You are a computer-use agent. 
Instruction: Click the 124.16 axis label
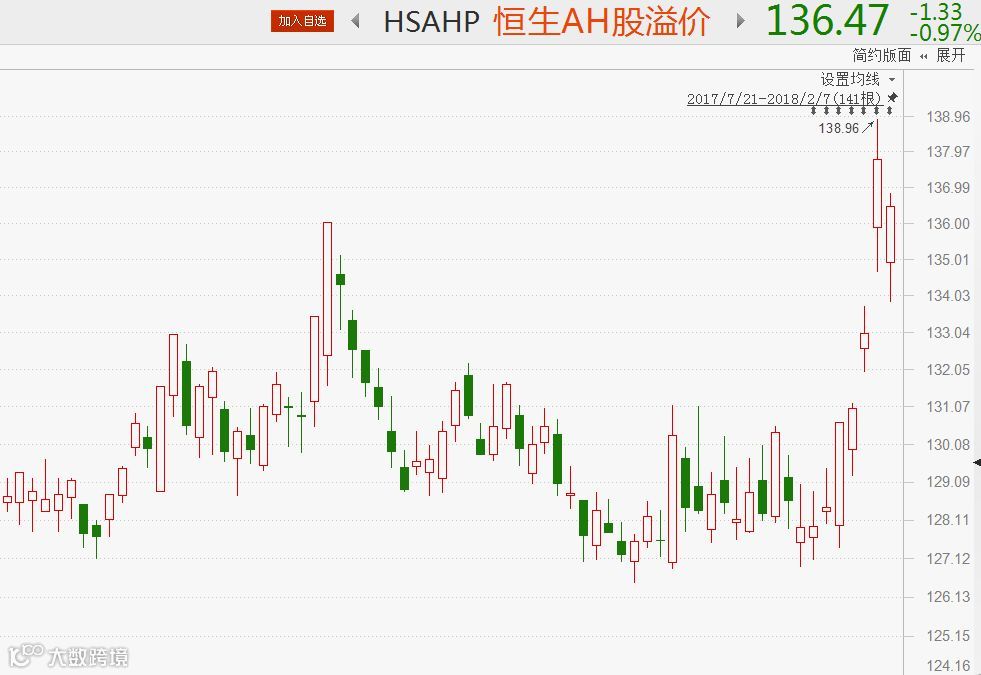948,666
